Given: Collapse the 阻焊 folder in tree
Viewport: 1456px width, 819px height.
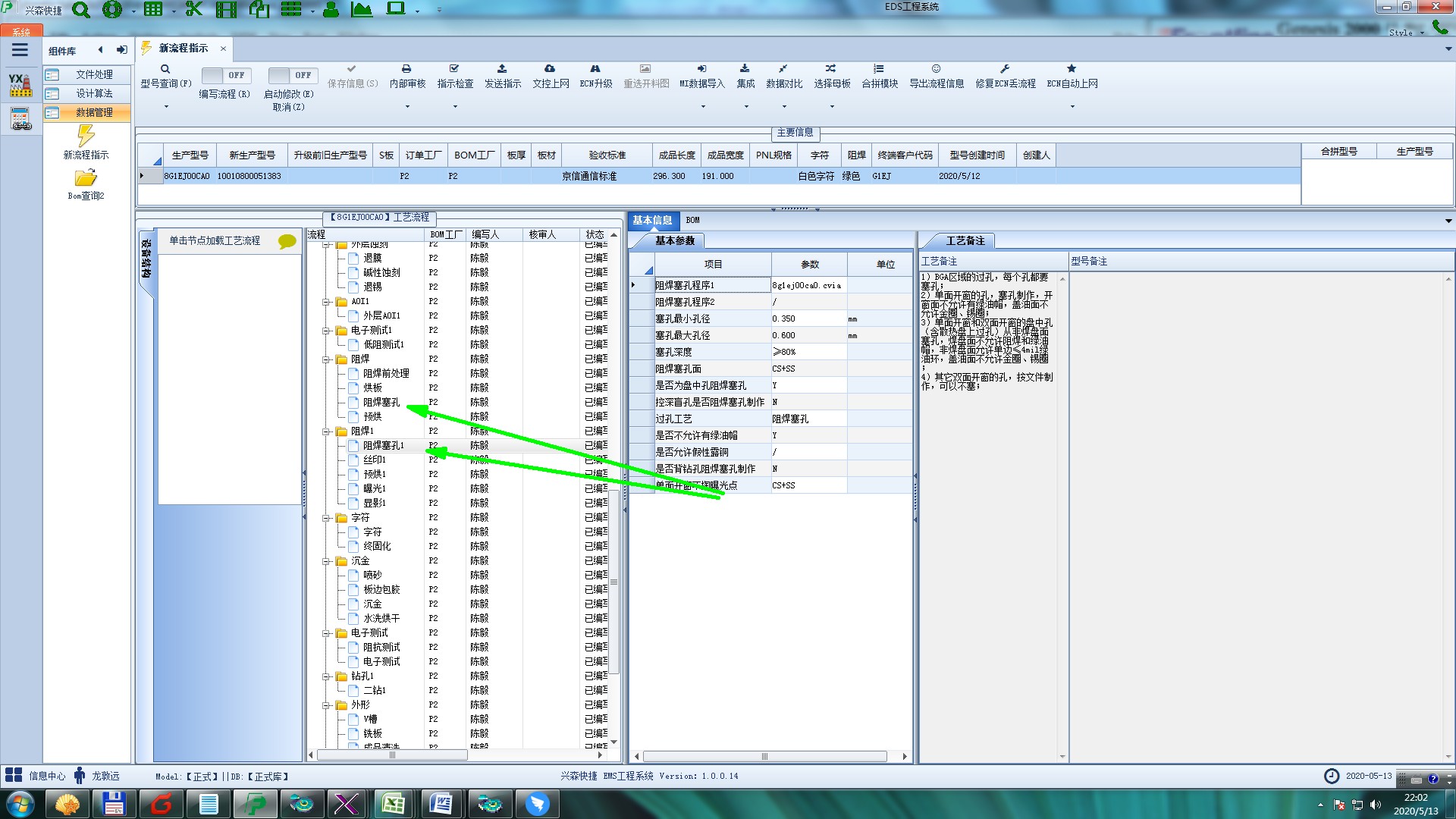Looking at the screenshot, I should pyautogui.click(x=327, y=359).
